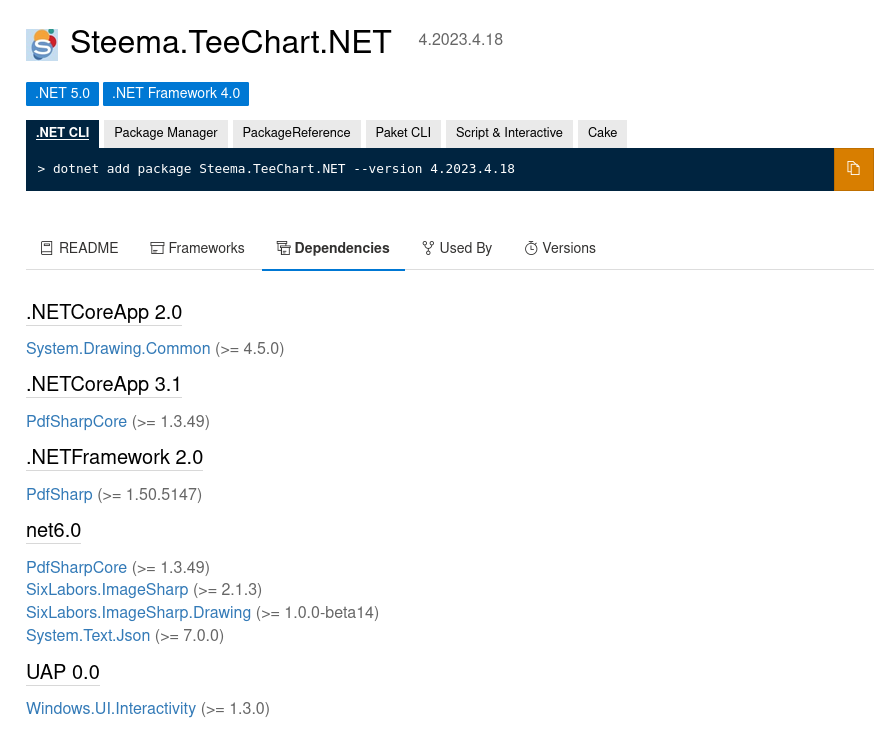Open PdfSharpCore link under .NETCoreApp 3.1
Screen dimensions: 884x742
(x=77, y=422)
